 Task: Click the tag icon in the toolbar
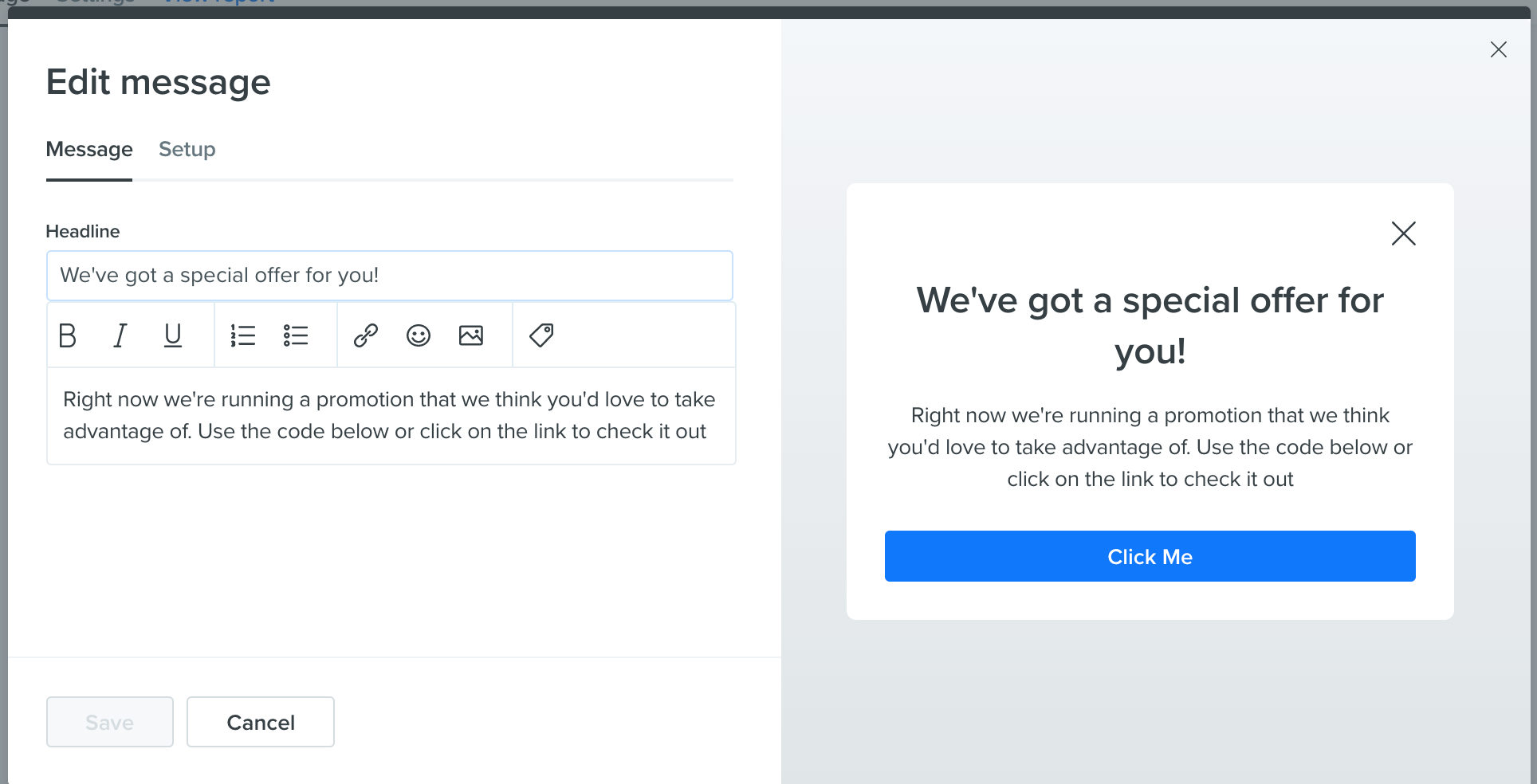click(541, 335)
